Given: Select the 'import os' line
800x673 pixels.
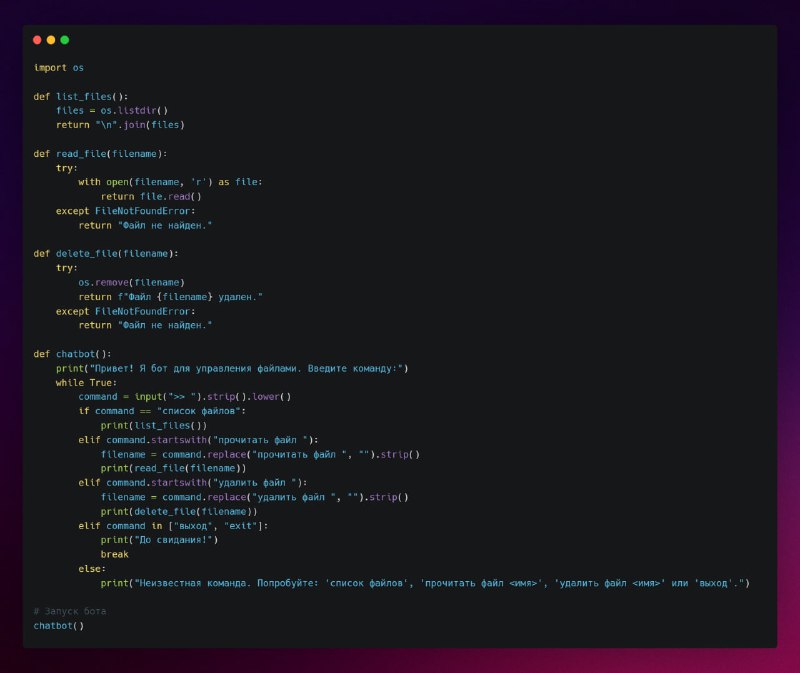Looking at the screenshot, I should 59,68.
